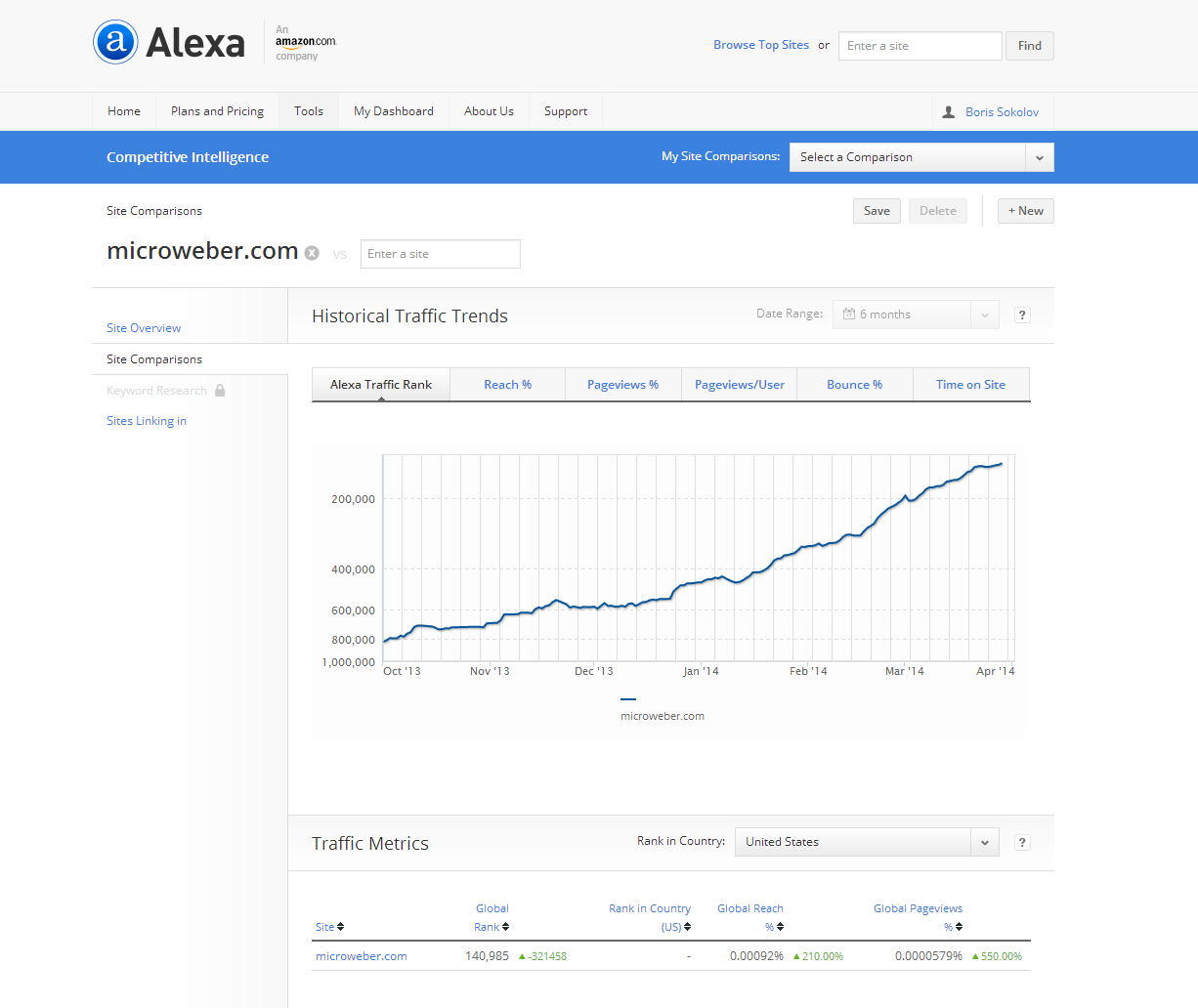Image resolution: width=1198 pixels, height=1008 pixels.
Task: Switch to the Pageviews % tab
Action: [x=622, y=385]
